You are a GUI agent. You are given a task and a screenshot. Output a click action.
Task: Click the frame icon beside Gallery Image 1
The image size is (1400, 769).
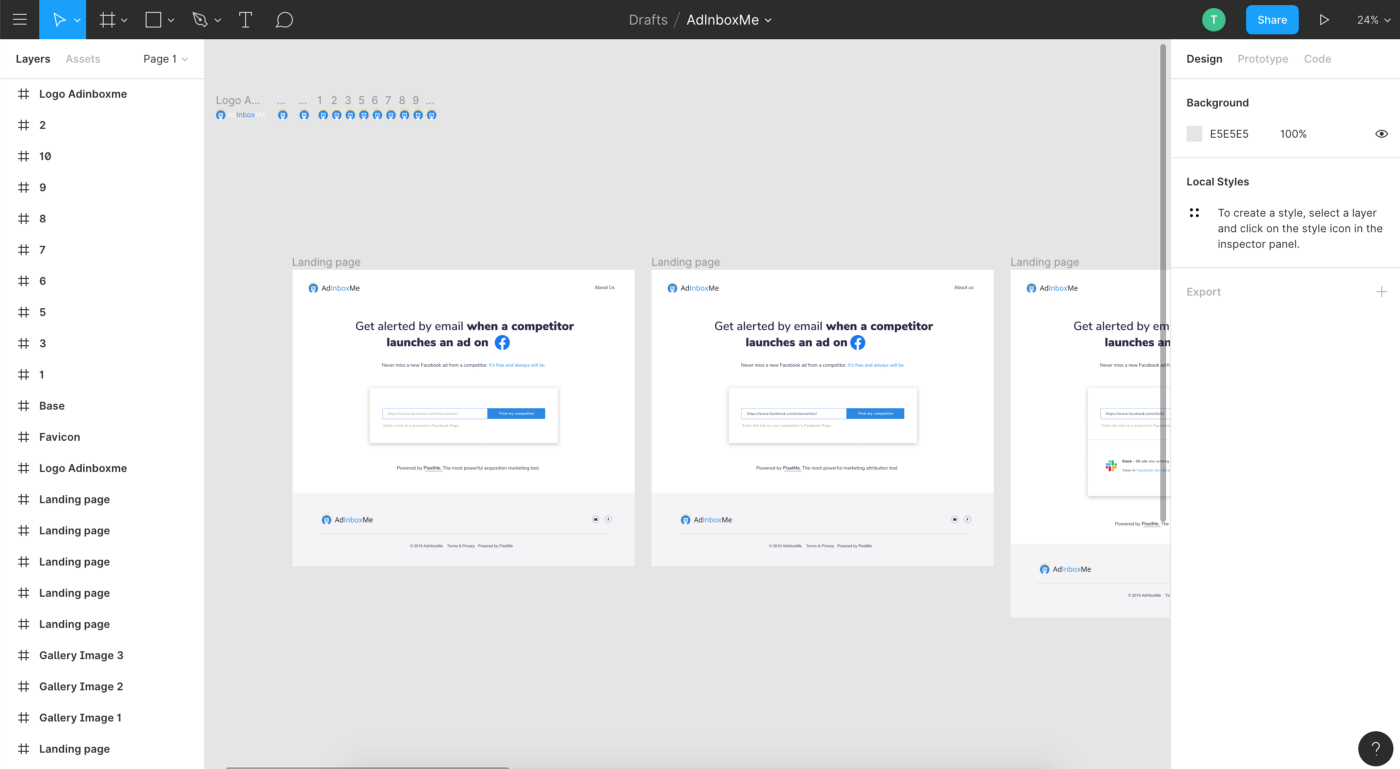[x=23, y=717]
